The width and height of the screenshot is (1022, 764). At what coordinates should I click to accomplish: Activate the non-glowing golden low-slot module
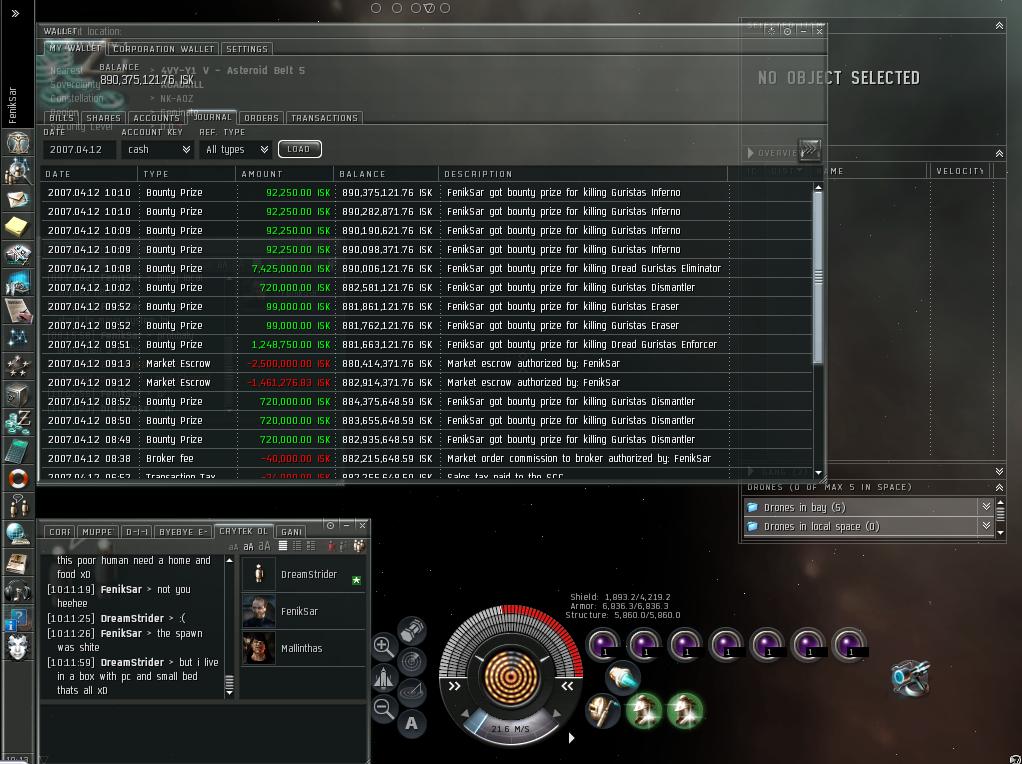pos(602,710)
